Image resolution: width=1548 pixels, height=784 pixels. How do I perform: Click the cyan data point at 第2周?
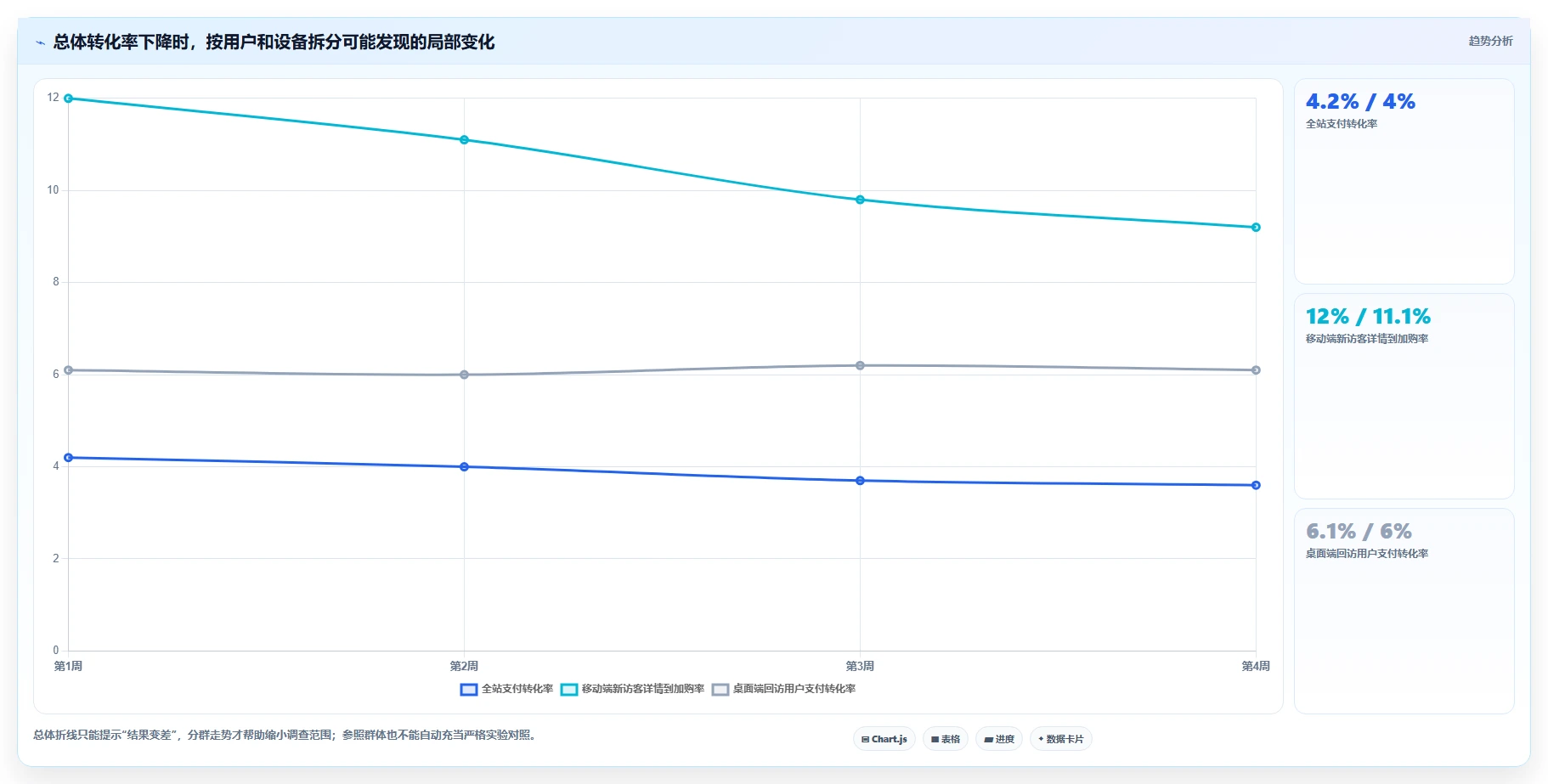[464, 140]
